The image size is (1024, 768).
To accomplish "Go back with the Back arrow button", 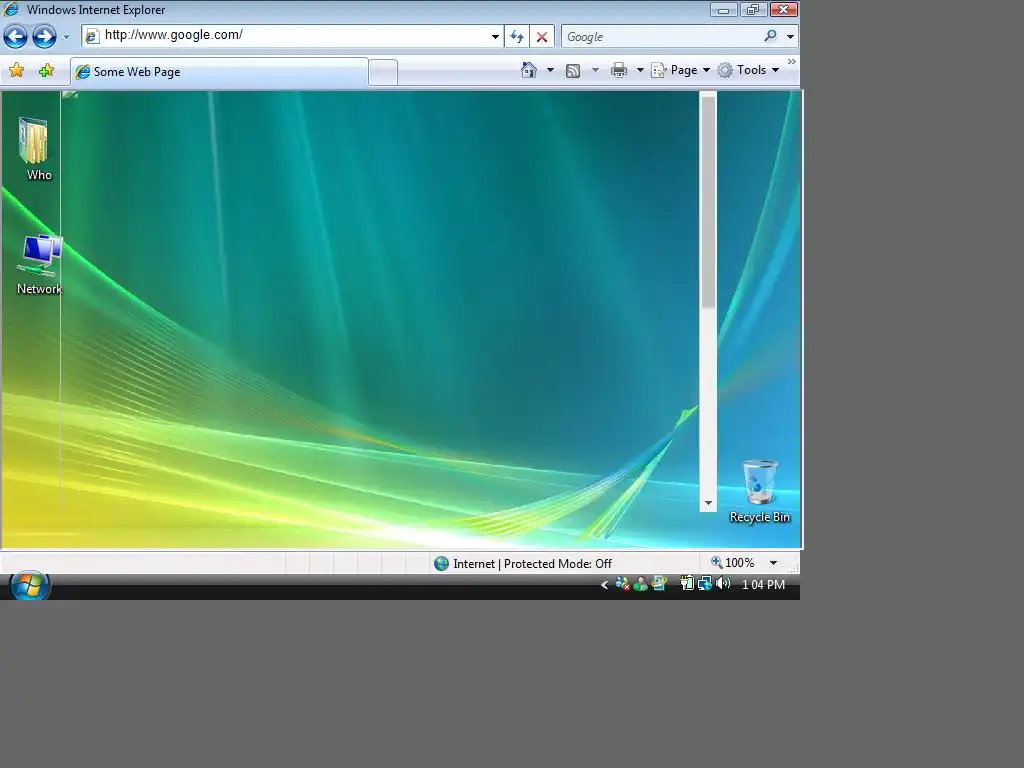I will coord(15,37).
